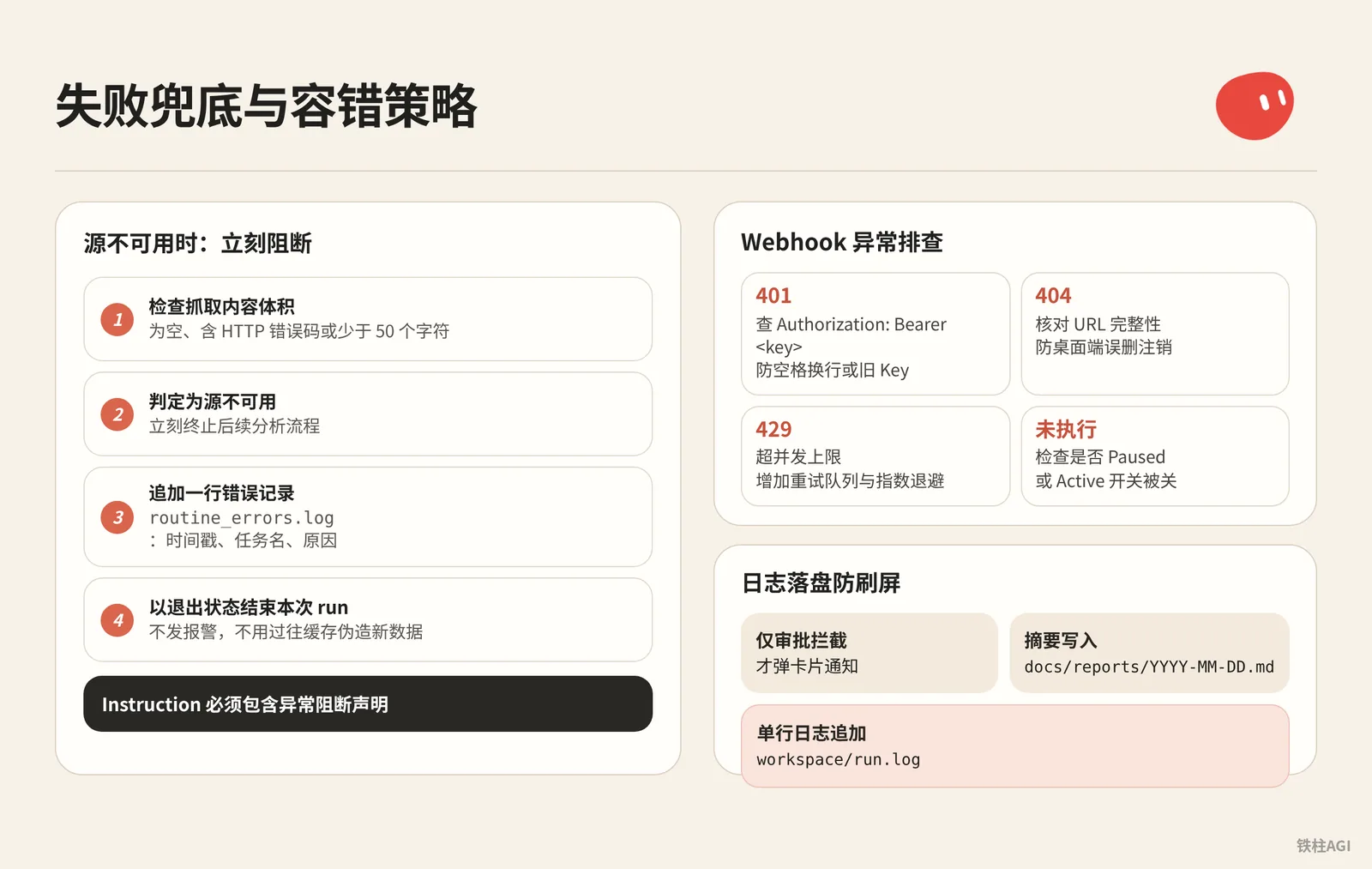This screenshot has height=869, width=1372.
Task: Click the docs/reports/YYYY-MM-DD.md path text
Action: [1149, 667]
